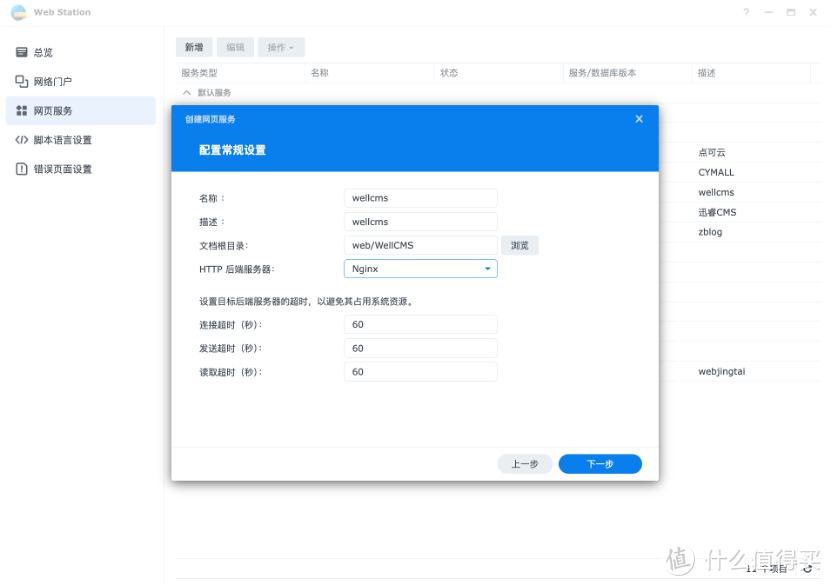Image resolution: width=832 pixels, height=586 pixels.
Task: Open the 操作 dropdown menu
Action: click(x=281, y=47)
